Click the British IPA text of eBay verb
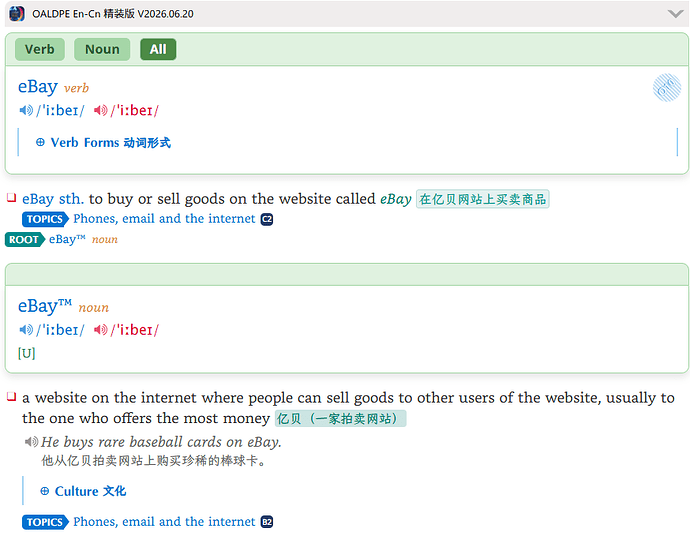690x547 pixels. tap(60, 110)
